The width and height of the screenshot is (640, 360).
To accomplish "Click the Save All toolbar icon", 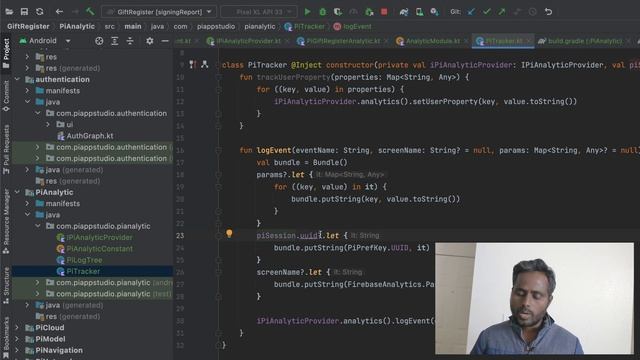I will (x=24, y=12).
